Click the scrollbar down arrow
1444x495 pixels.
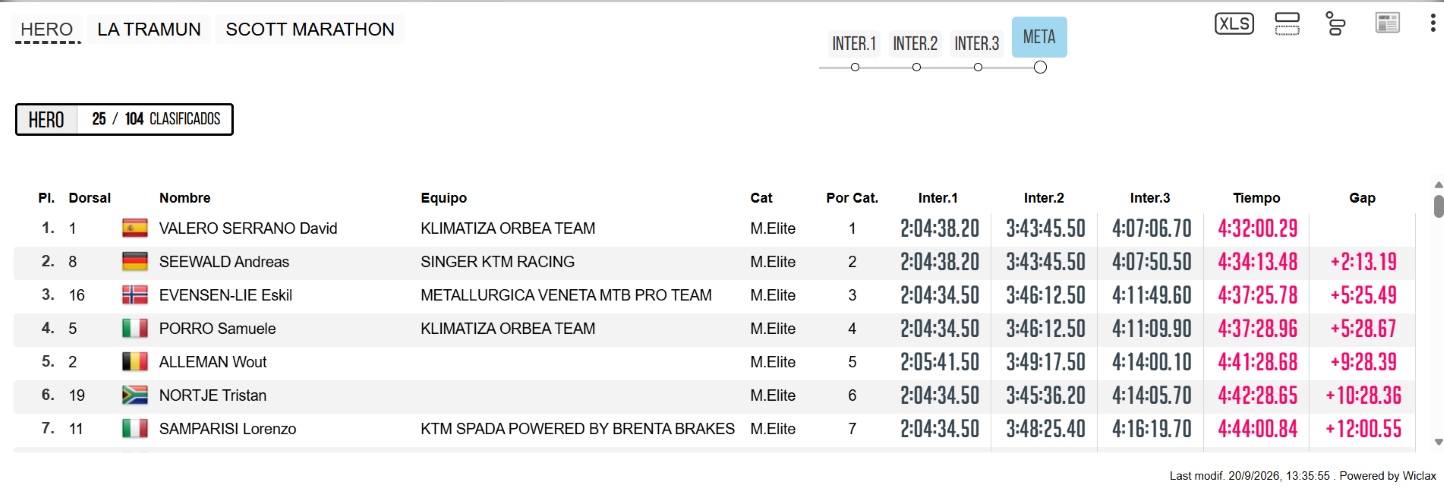[x=1439, y=441]
